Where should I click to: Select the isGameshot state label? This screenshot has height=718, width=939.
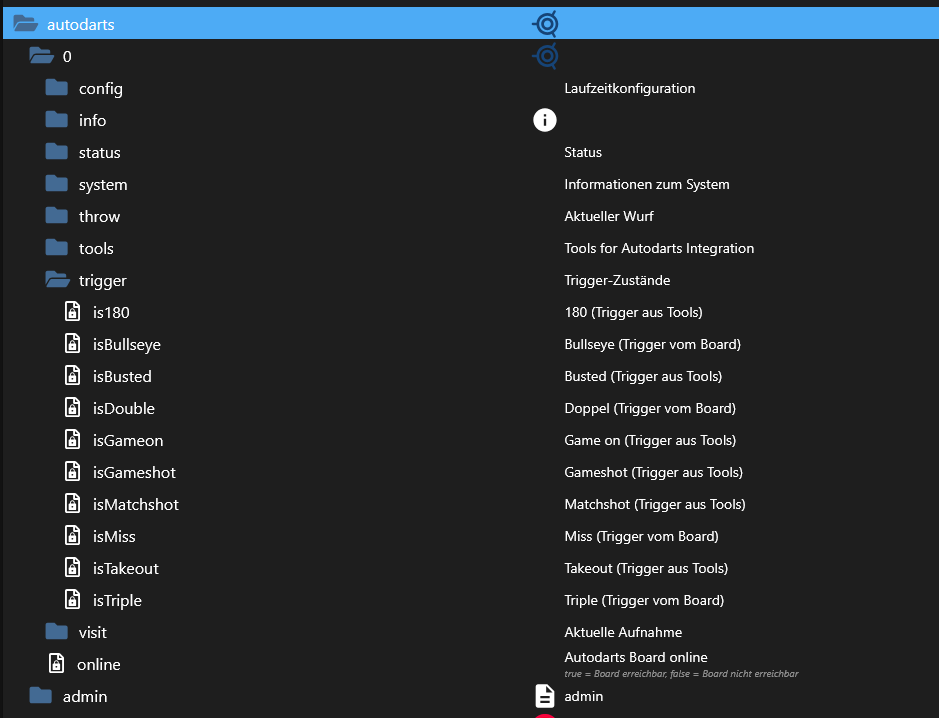click(x=134, y=472)
